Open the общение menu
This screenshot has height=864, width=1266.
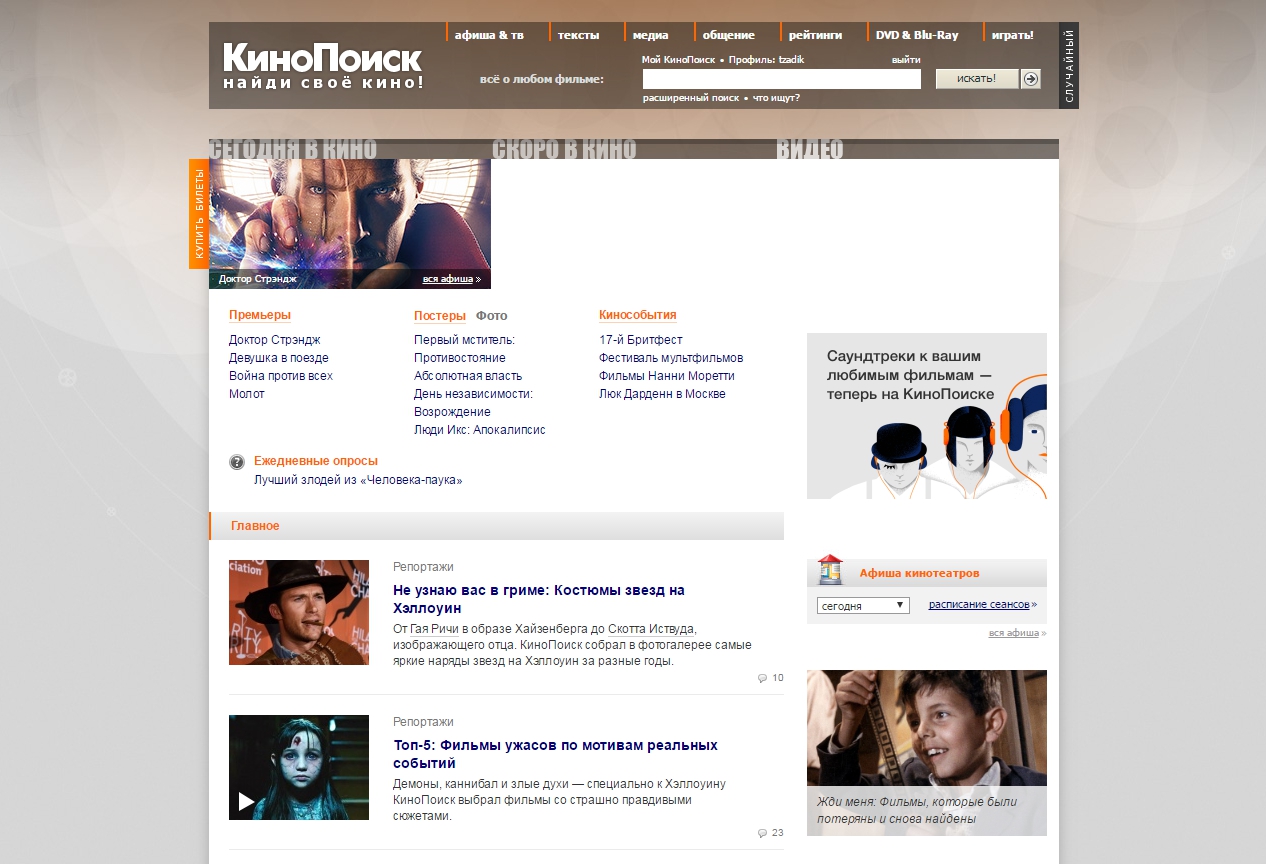[728, 35]
